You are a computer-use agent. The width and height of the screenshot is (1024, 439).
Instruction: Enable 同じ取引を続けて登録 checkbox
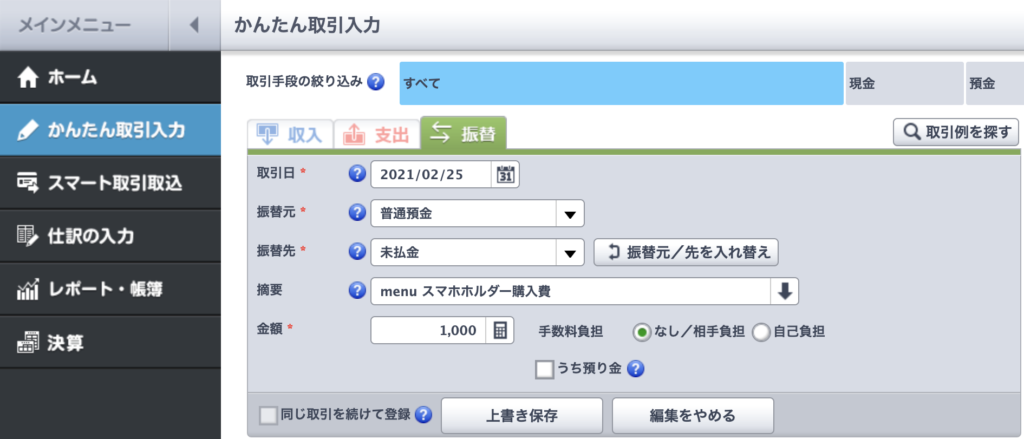click(x=268, y=415)
